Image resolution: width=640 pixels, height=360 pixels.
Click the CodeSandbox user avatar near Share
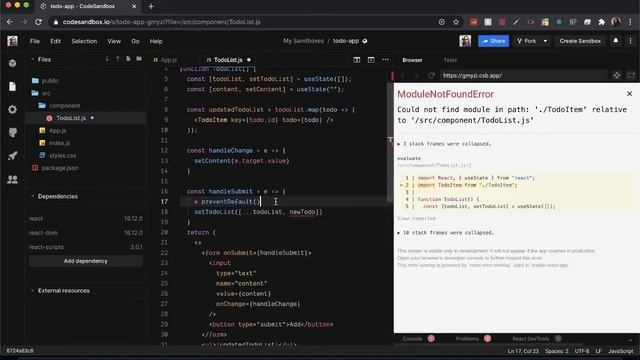[x=465, y=41]
